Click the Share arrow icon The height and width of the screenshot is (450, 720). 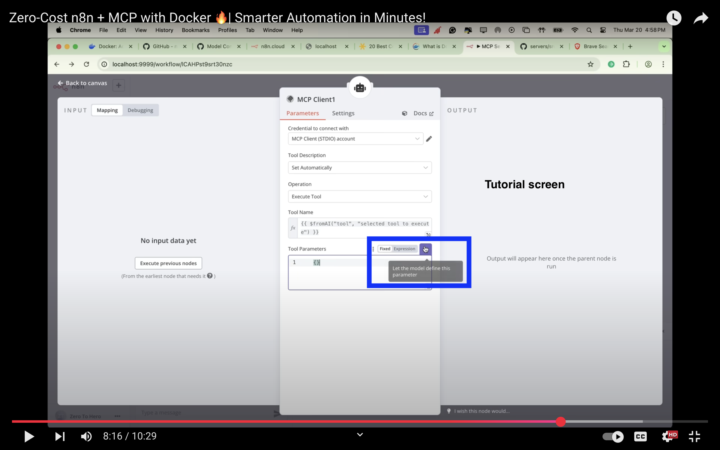point(701,18)
